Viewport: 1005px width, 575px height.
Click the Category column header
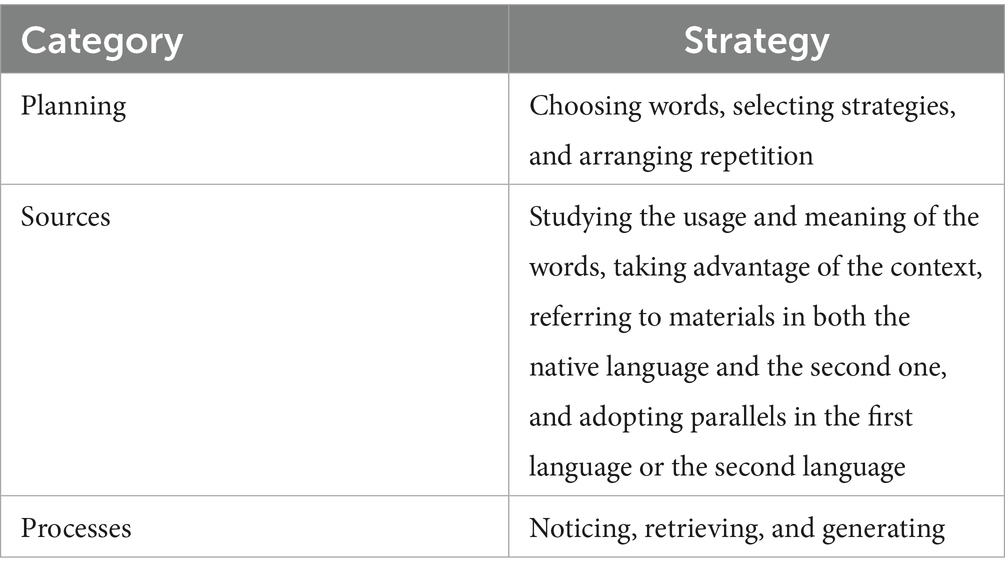point(103,41)
